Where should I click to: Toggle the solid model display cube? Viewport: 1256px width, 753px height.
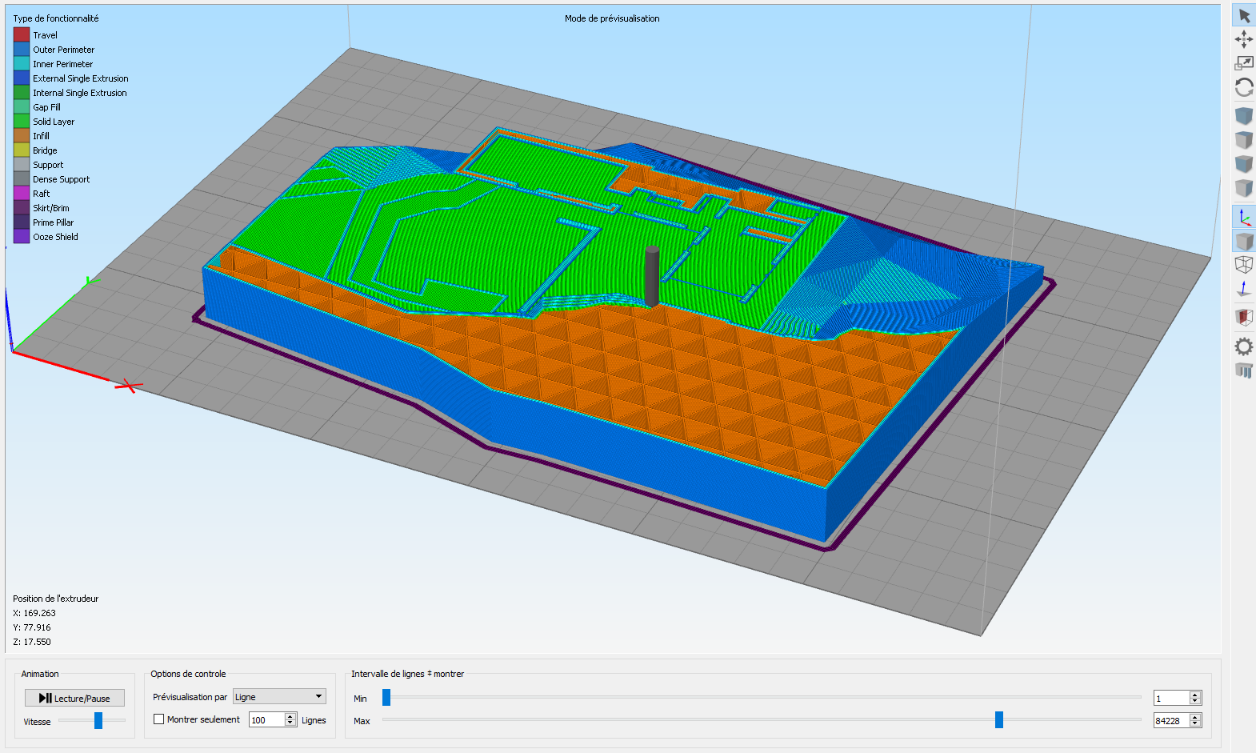click(1244, 241)
